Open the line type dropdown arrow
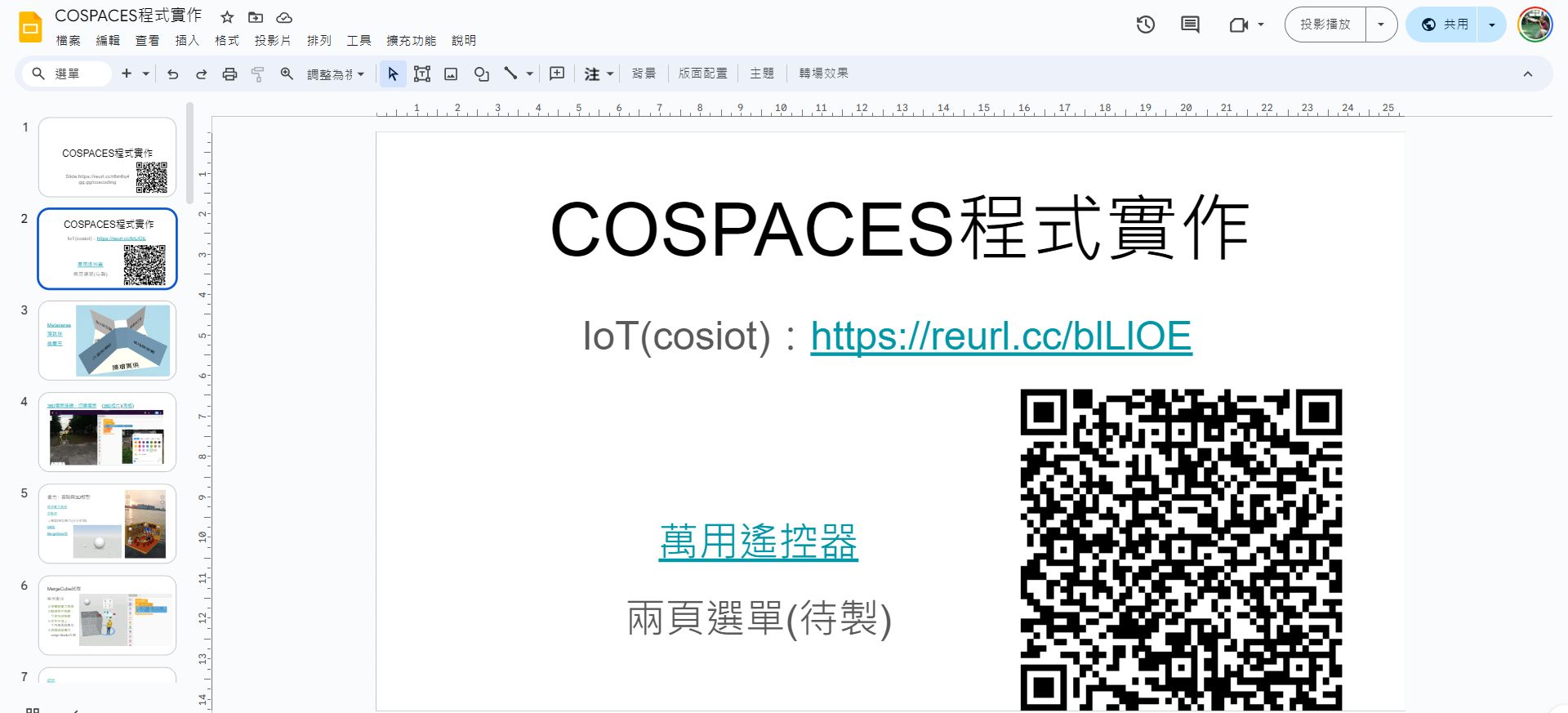This screenshot has width=1568, height=713. [529, 74]
